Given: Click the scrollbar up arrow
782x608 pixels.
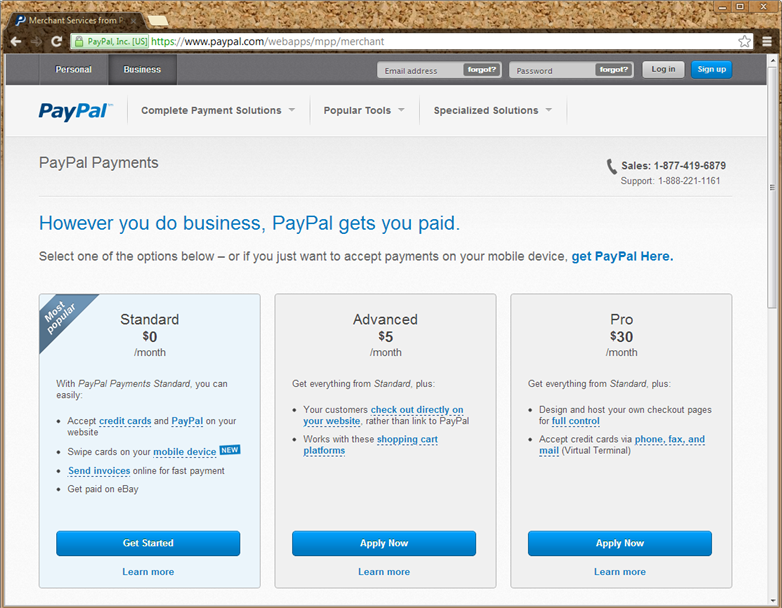Looking at the screenshot, I should pos(772,59).
